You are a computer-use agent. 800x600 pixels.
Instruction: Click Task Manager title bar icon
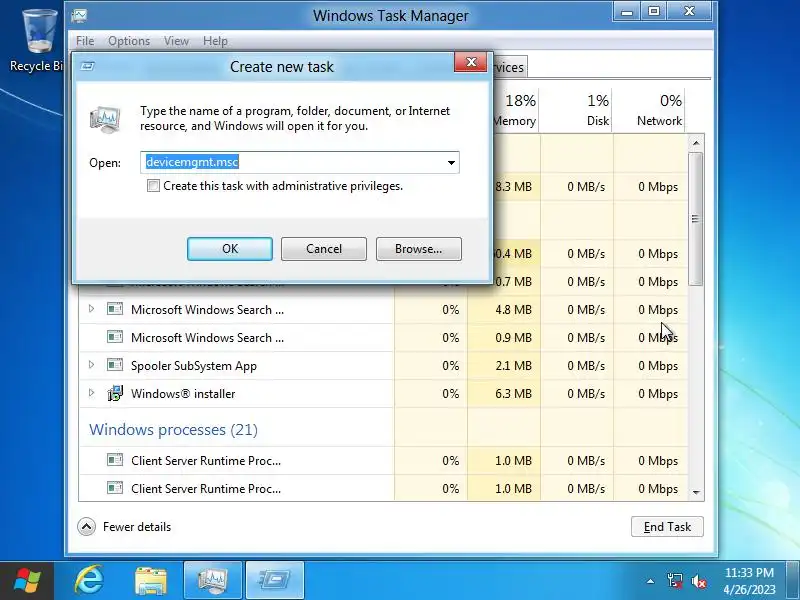coord(79,16)
